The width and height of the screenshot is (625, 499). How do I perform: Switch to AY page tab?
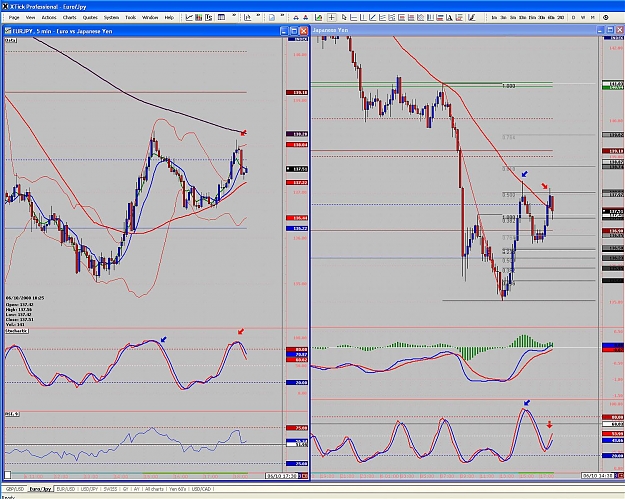pos(137,489)
